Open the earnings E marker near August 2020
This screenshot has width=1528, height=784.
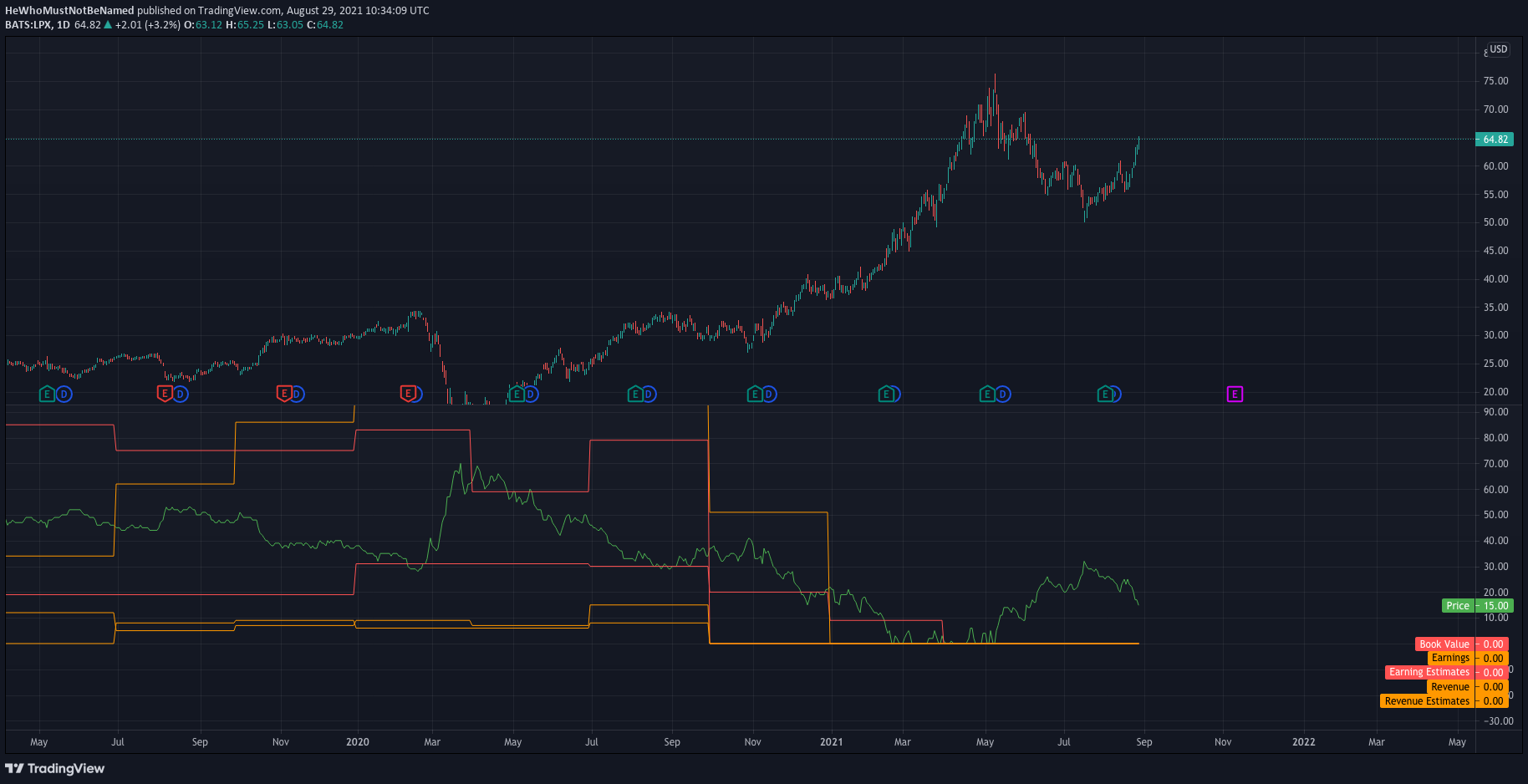coord(635,394)
